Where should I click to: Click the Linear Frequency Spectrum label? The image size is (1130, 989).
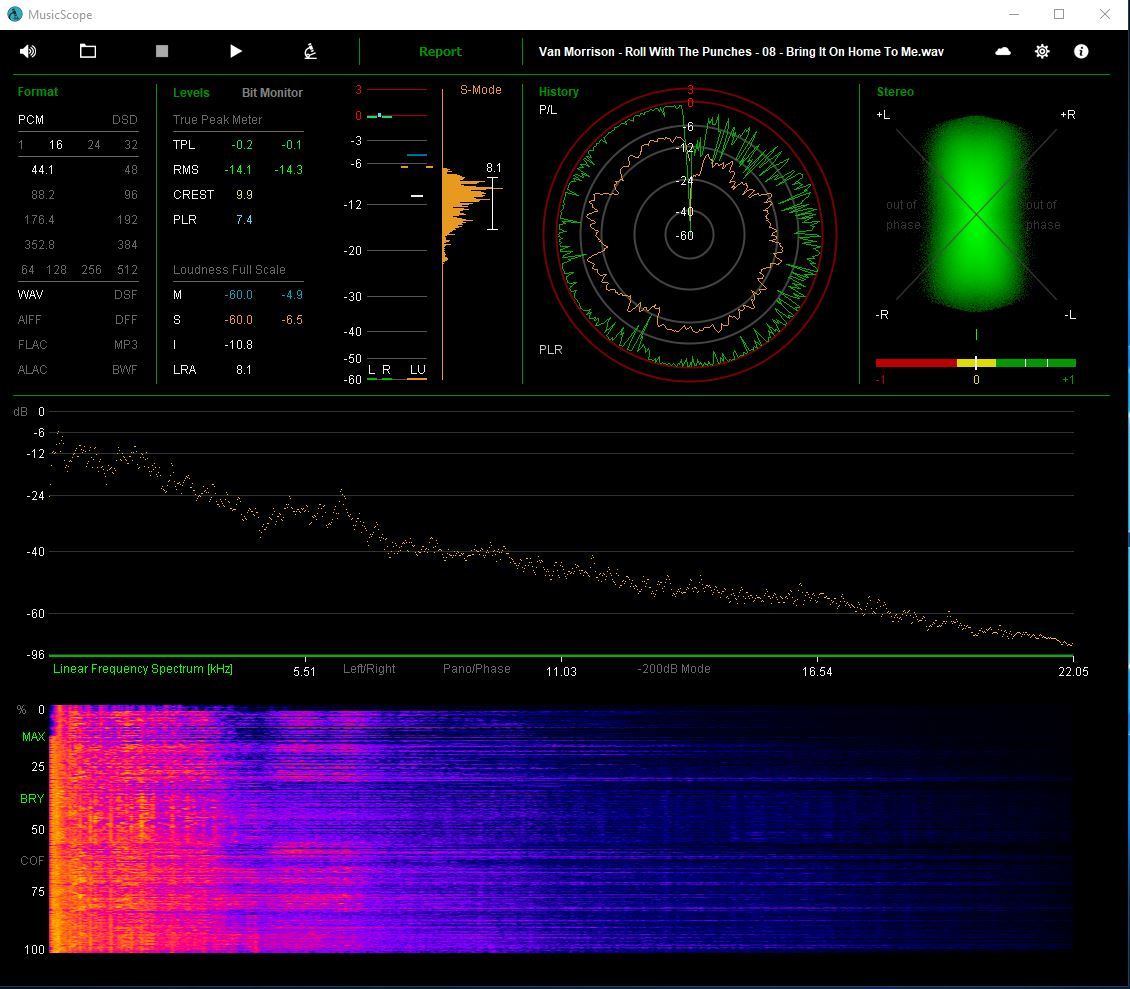(143, 669)
